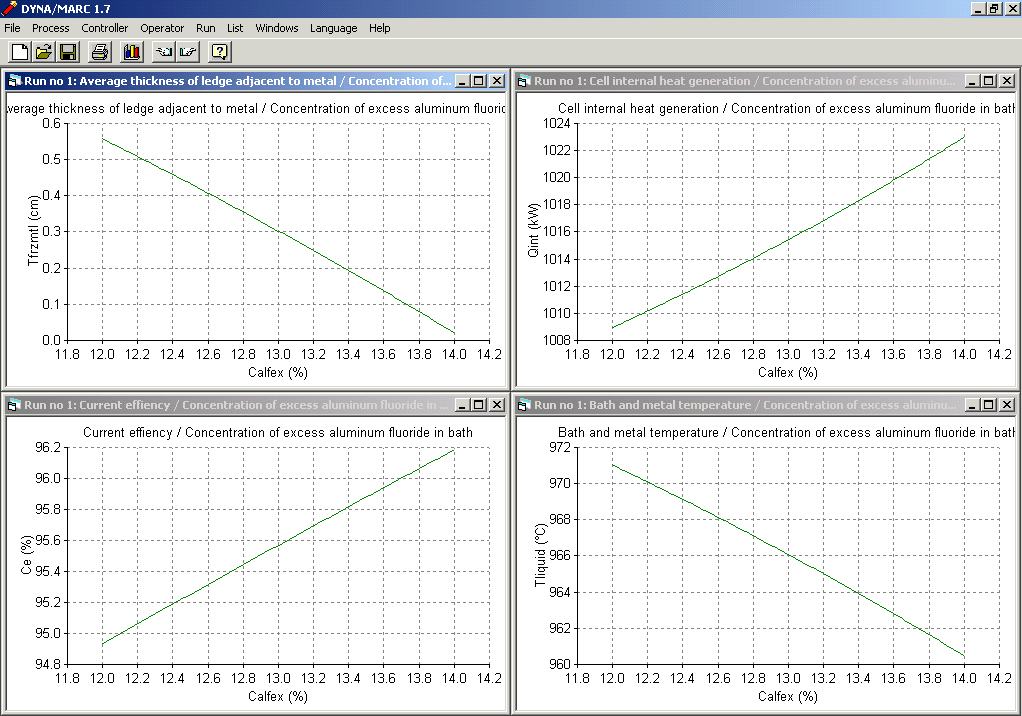Image resolution: width=1022 pixels, height=716 pixels.
Task: Click the Average thickness window's system menu icon
Action: pyautogui.click(x=14, y=81)
